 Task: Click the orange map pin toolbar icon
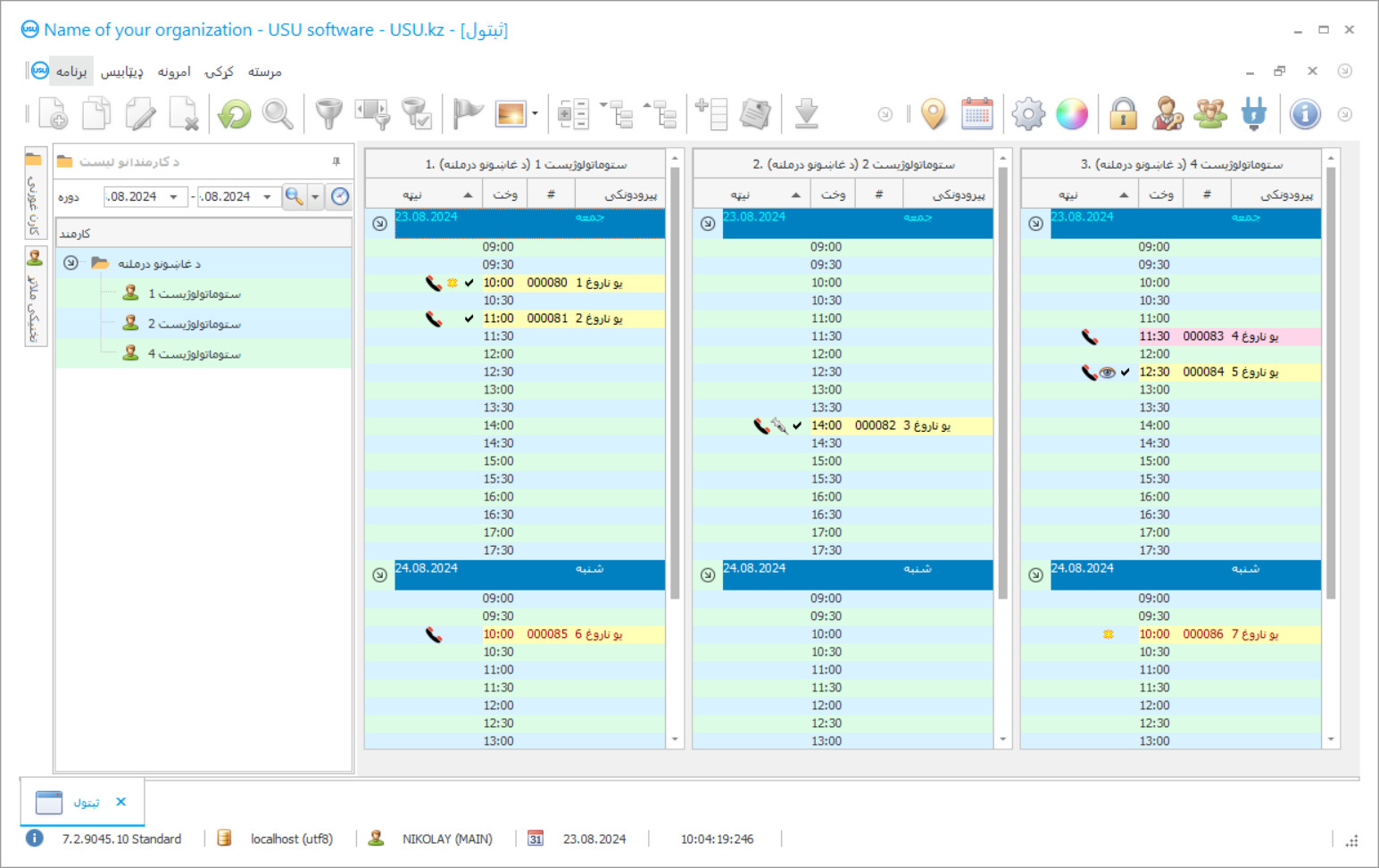pyautogui.click(x=933, y=114)
